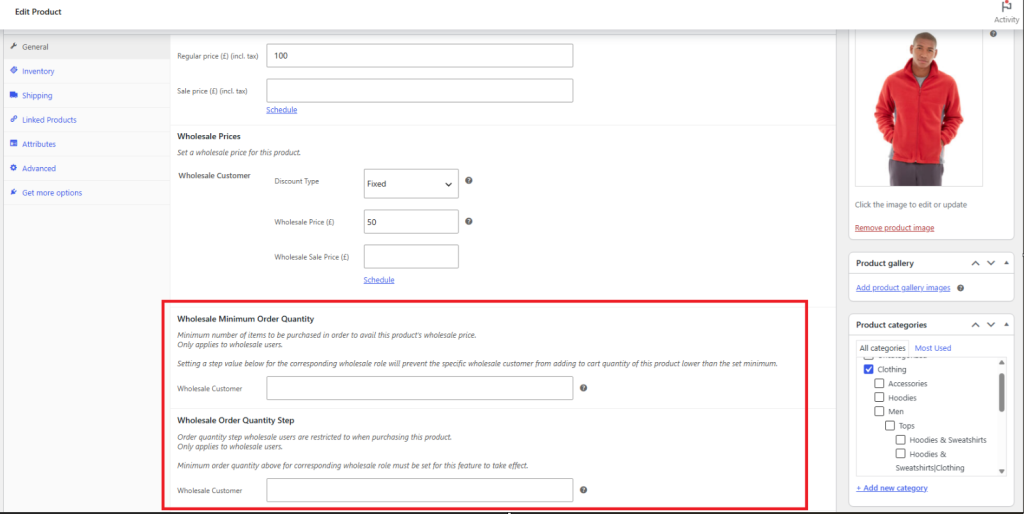
Task: Focus the Wholesale Sale Price input field
Action: click(411, 257)
